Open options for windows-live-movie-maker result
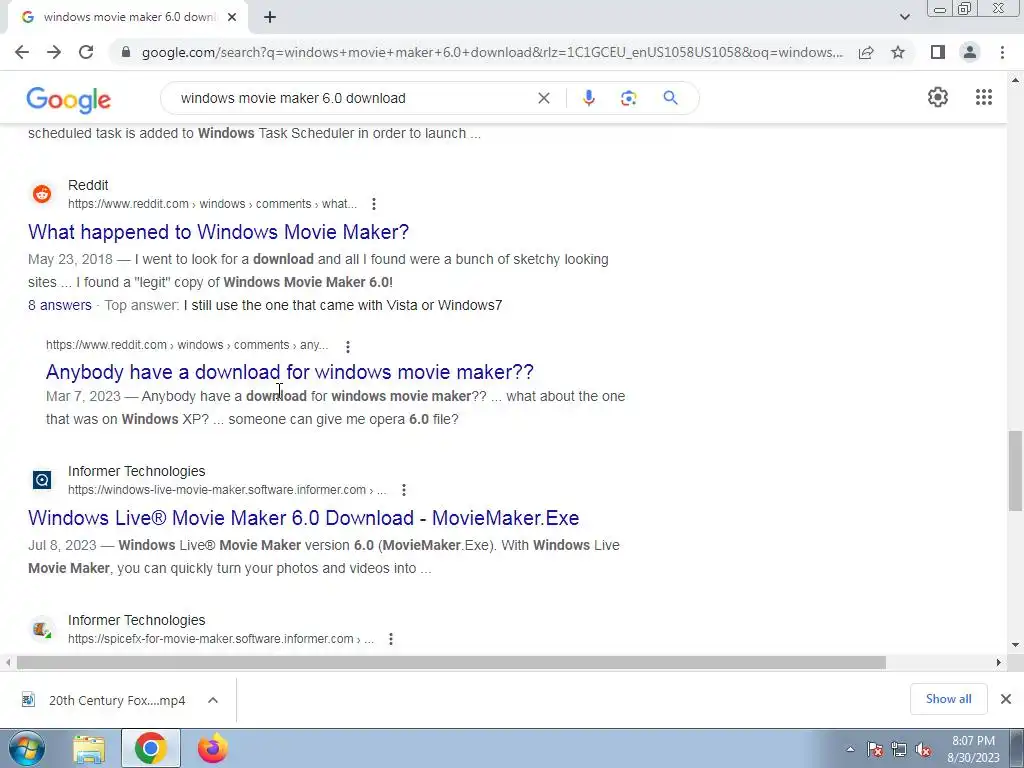Image resolution: width=1024 pixels, height=768 pixels. point(404,490)
